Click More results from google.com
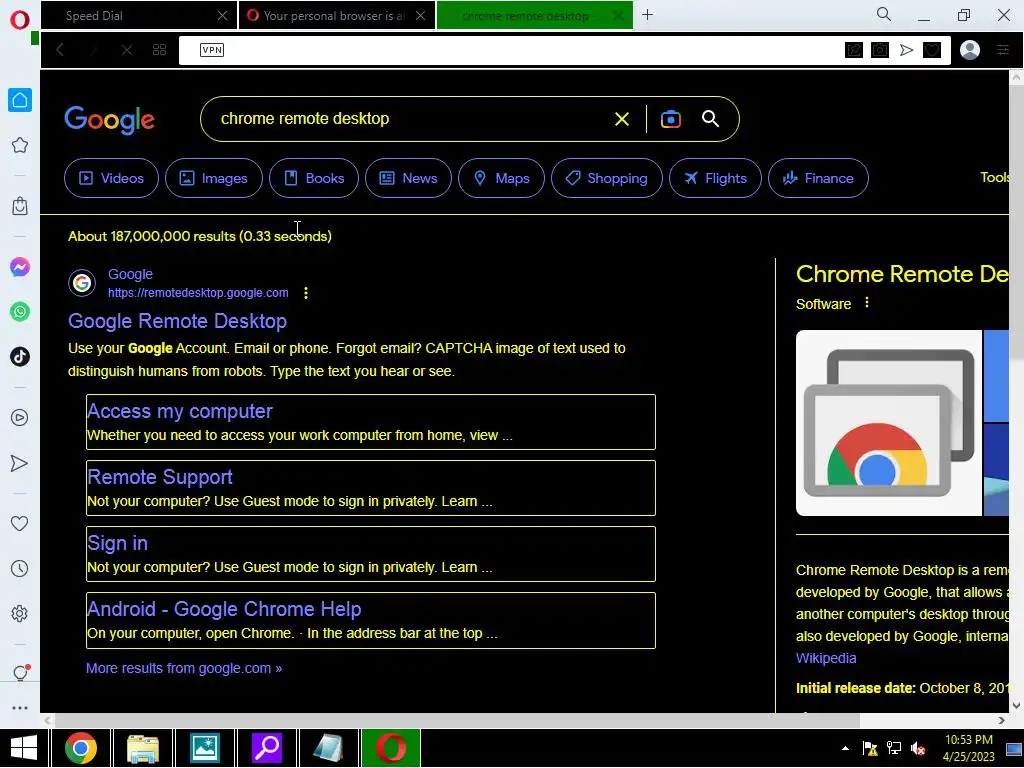Viewport: 1024px width, 768px height. coord(184,668)
